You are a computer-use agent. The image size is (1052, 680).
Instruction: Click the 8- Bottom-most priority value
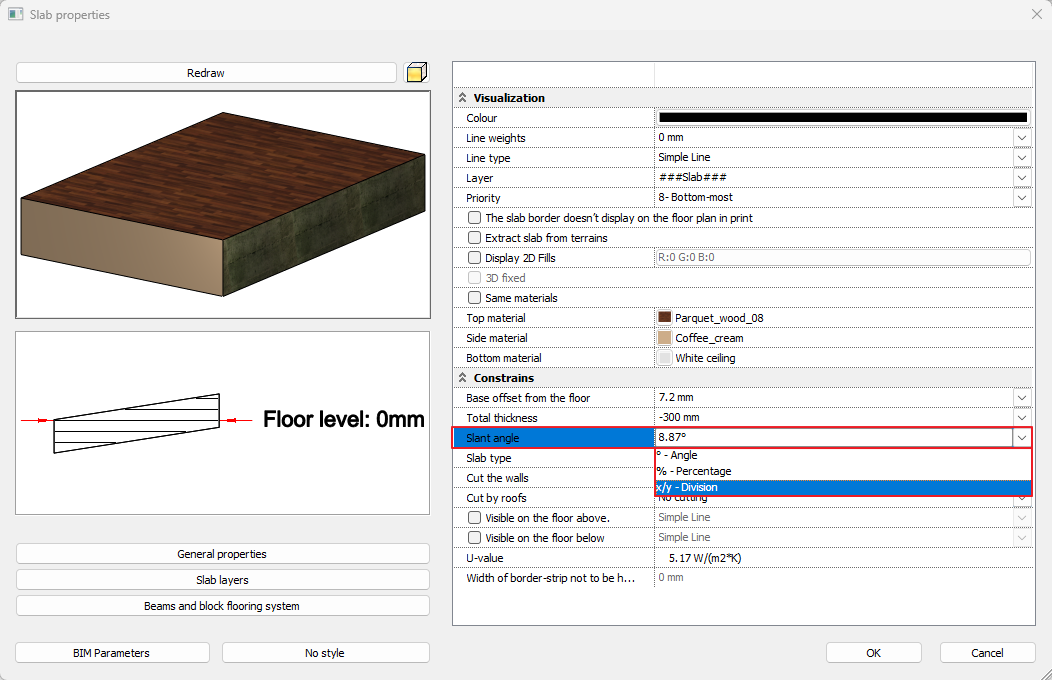[x=695, y=197]
